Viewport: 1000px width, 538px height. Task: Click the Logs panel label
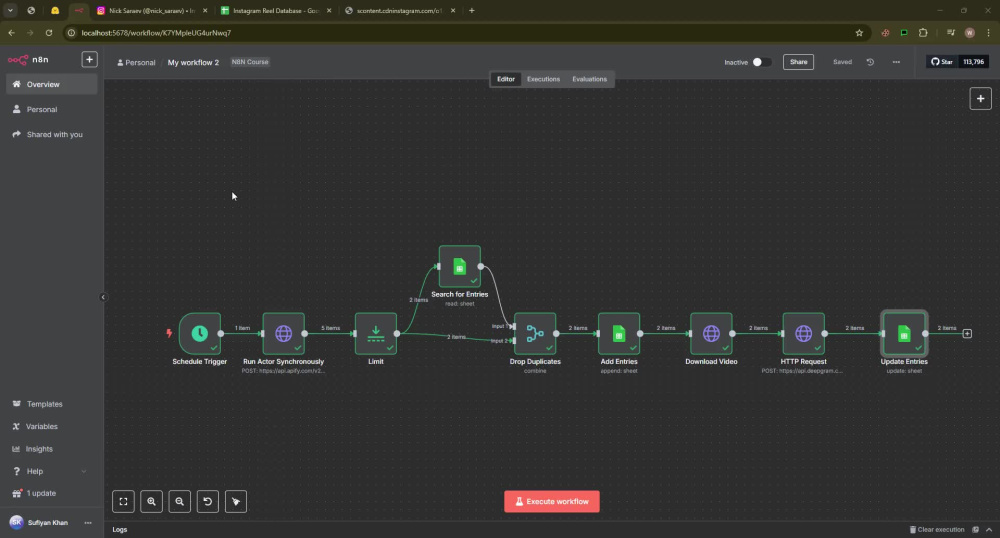120,530
